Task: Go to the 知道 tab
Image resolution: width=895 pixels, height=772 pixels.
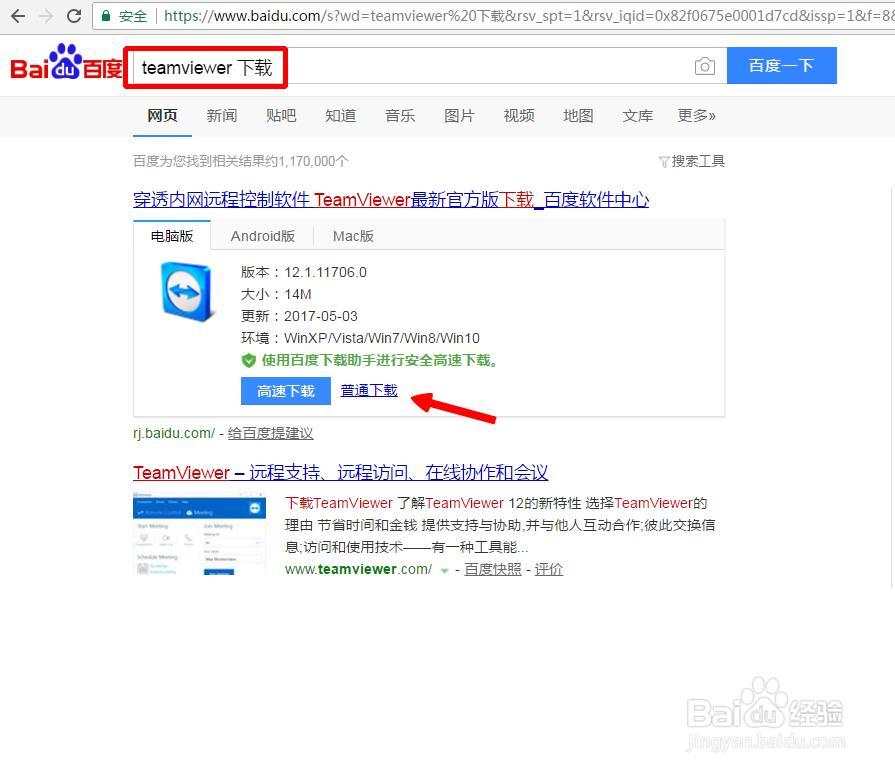Action: pos(340,116)
